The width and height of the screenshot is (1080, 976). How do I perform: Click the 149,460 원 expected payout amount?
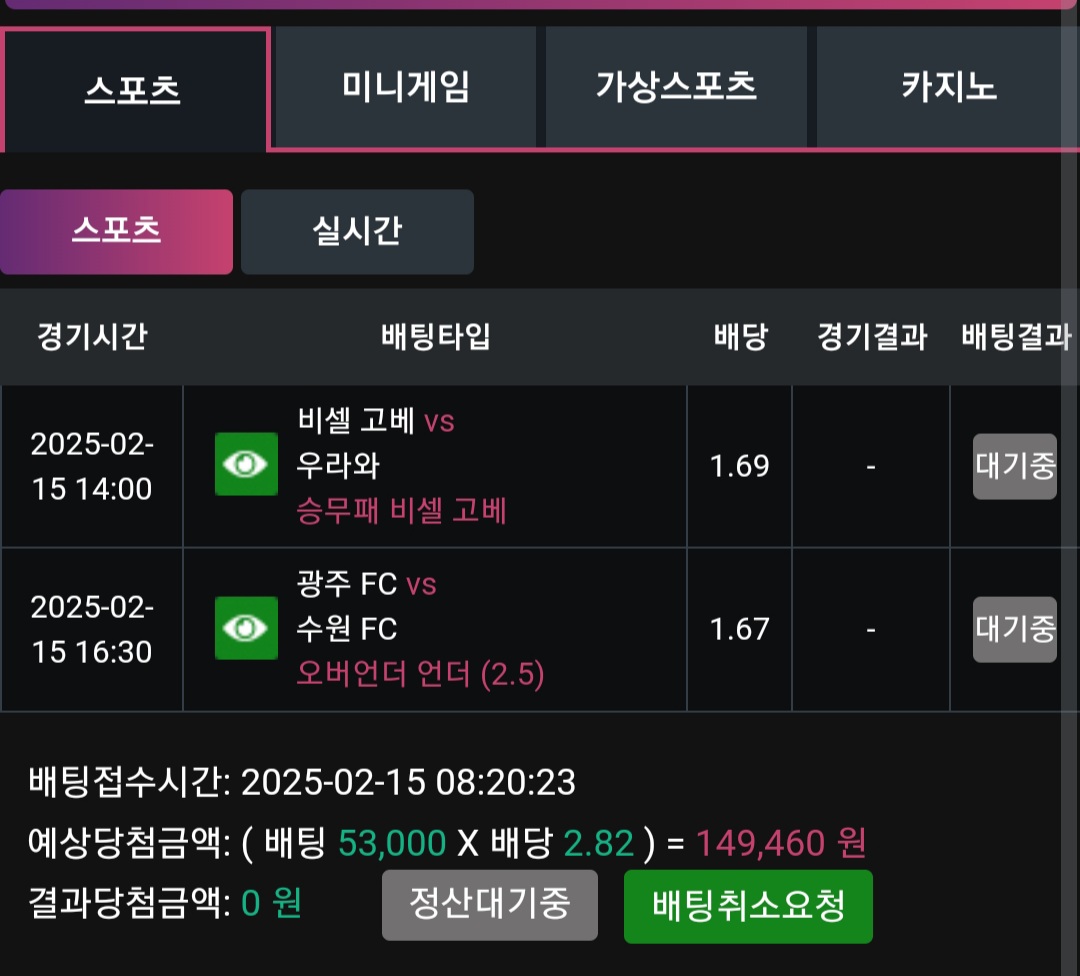point(780,844)
